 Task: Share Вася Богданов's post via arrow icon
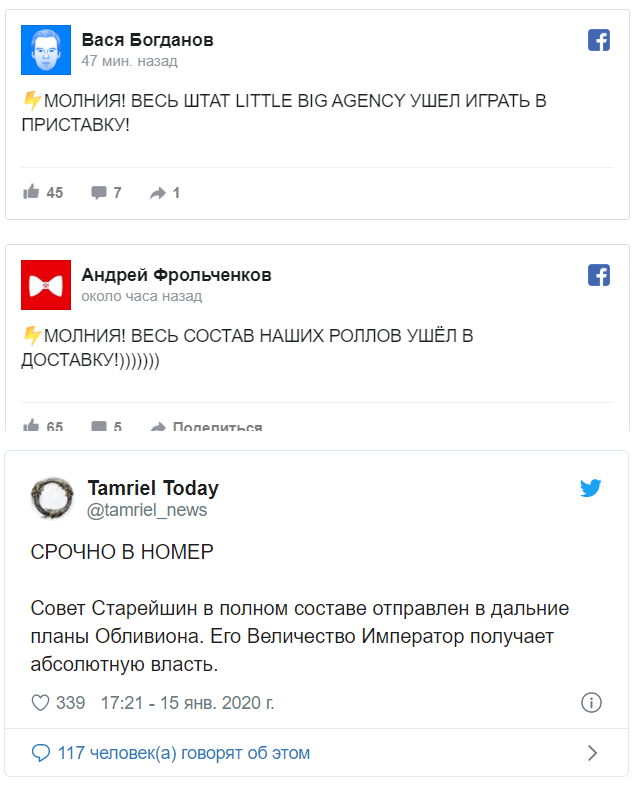pos(157,192)
